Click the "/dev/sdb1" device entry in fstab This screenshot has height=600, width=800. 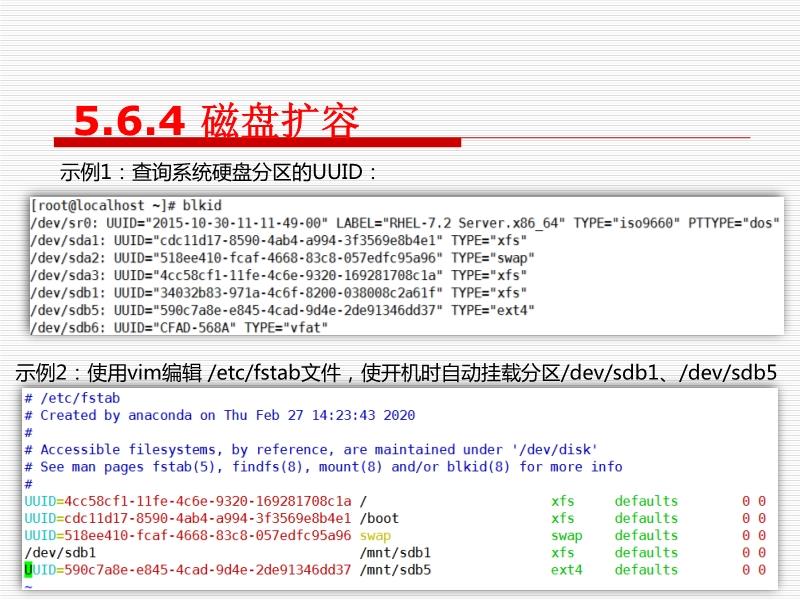(x=60, y=553)
